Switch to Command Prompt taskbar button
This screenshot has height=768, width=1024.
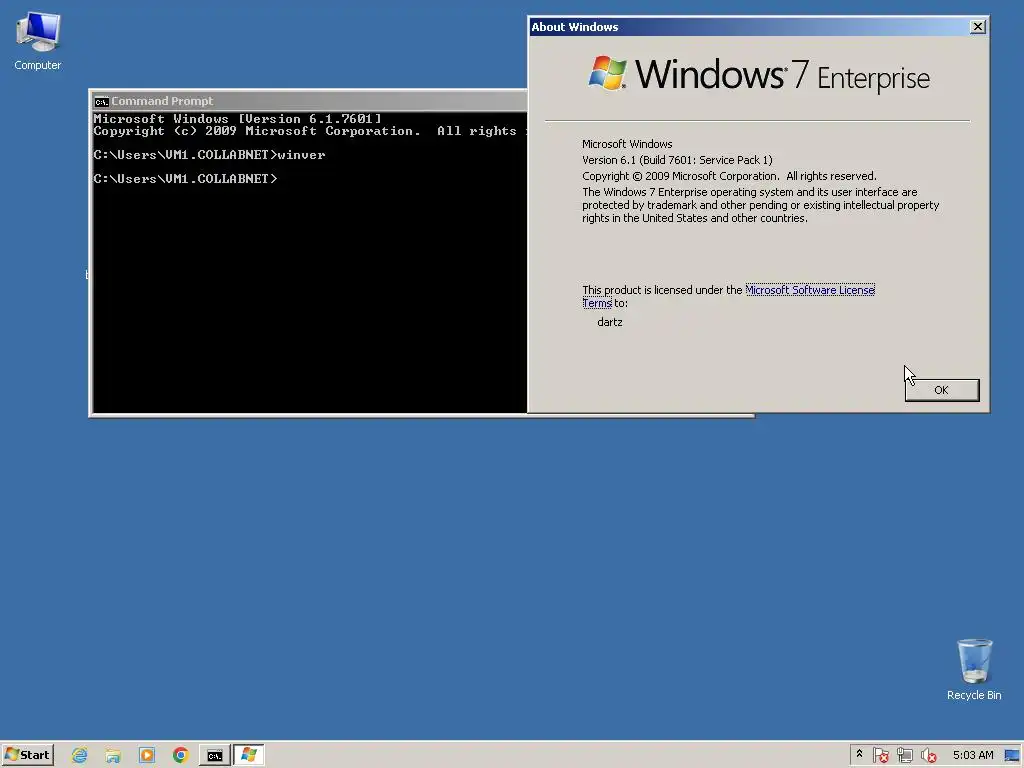coord(215,755)
